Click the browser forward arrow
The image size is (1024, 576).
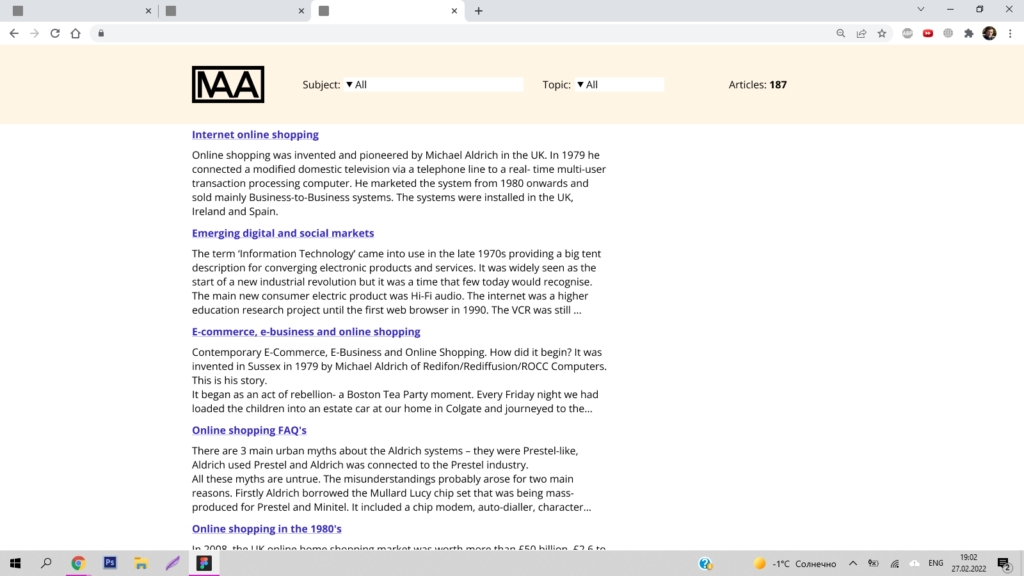pyautogui.click(x=35, y=33)
